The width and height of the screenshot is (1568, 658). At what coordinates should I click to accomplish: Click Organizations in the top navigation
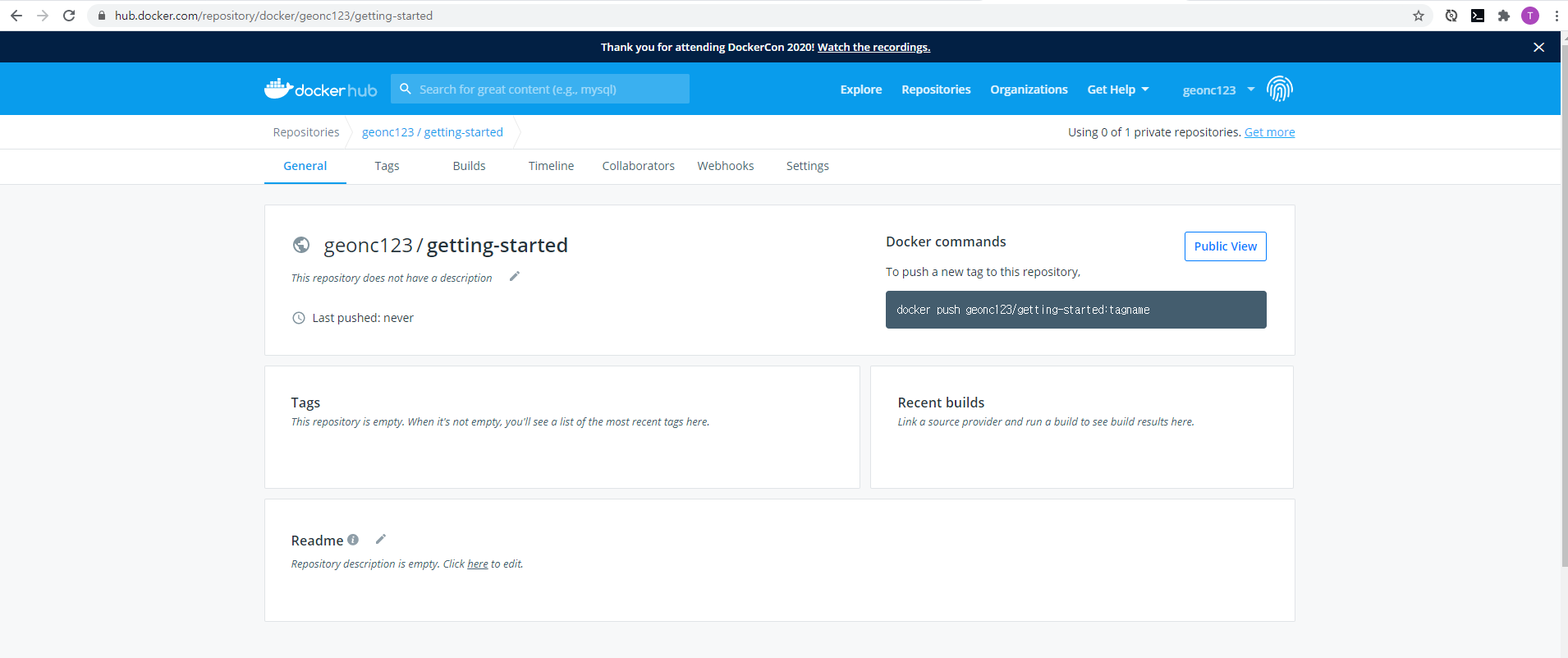coord(1029,90)
